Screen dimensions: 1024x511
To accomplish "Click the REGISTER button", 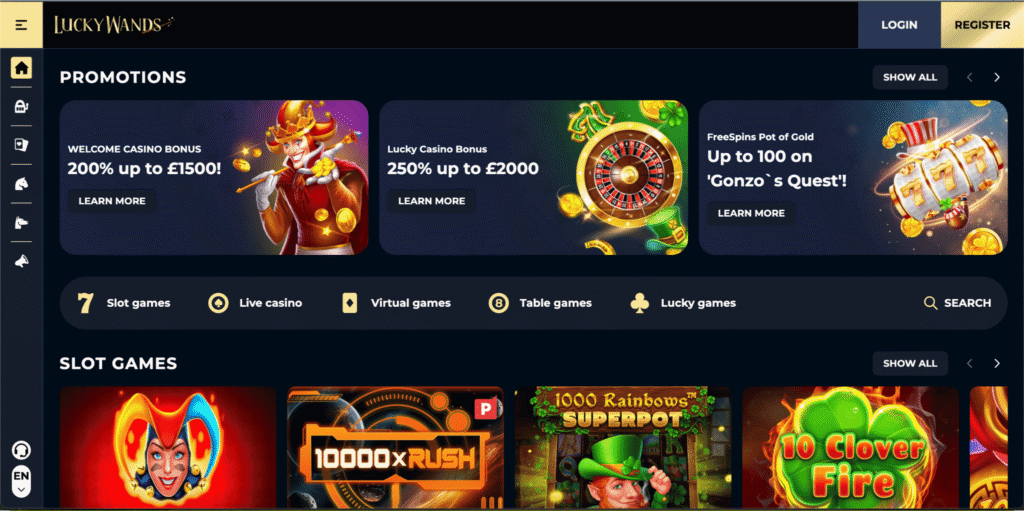I will (982, 25).
